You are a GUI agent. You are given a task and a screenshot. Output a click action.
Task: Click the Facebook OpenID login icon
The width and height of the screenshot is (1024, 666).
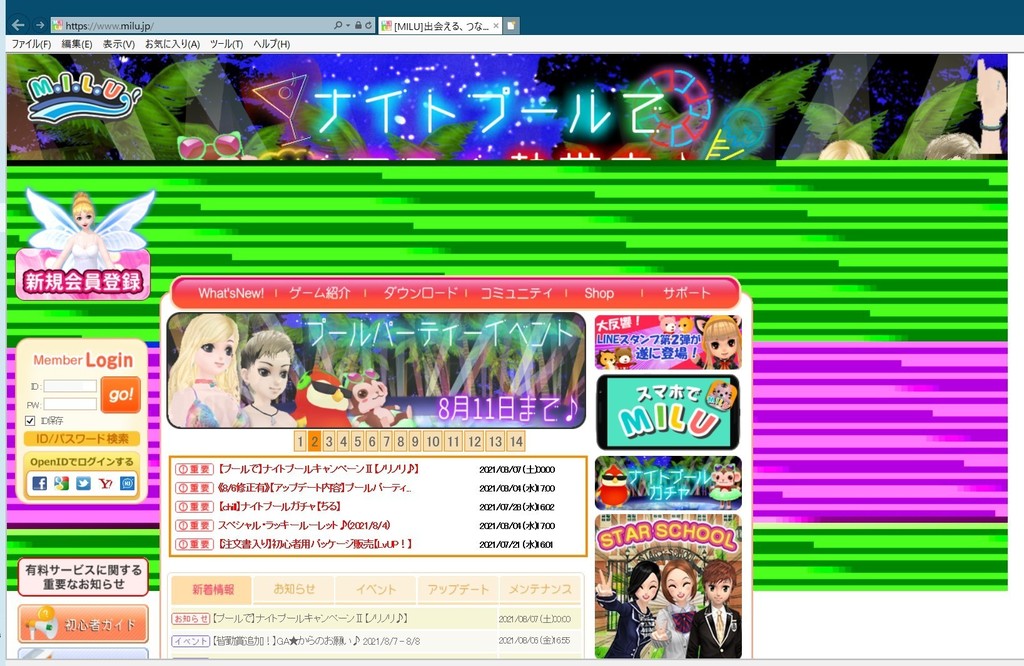coord(40,483)
